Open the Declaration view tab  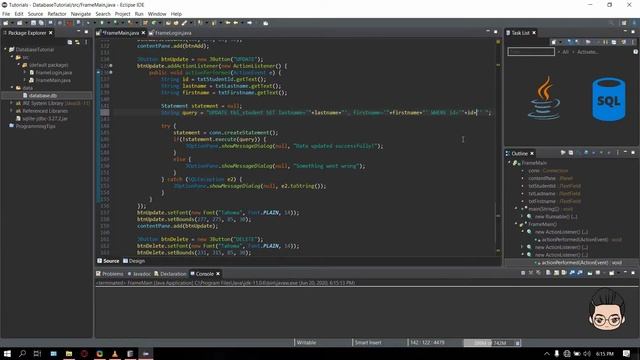[170, 274]
